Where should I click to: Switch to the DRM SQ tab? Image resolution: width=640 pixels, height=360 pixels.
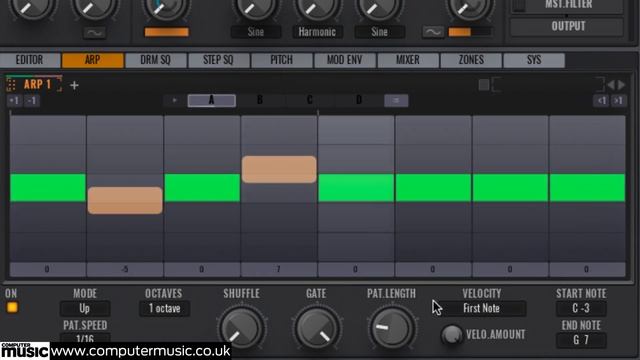pyautogui.click(x=156, y=60)
